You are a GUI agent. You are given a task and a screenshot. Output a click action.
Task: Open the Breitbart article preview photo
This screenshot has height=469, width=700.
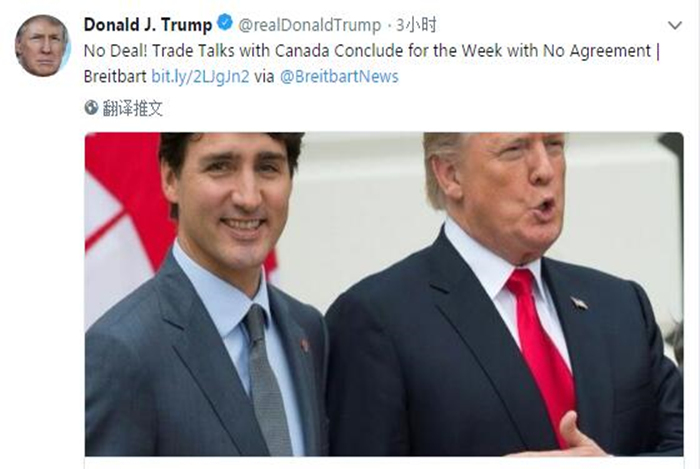pos(384,294)
